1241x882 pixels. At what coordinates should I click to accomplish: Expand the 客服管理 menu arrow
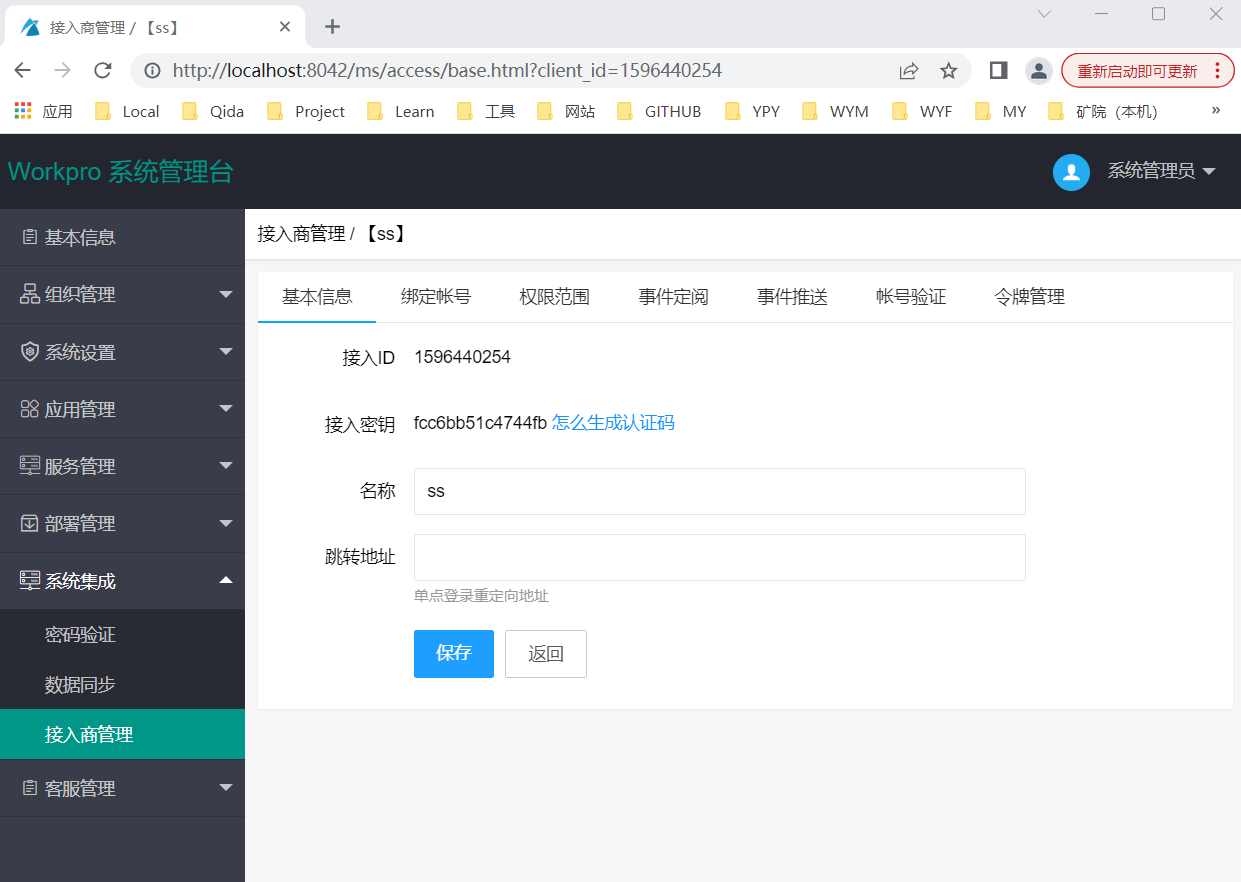[x=225, y=788]
